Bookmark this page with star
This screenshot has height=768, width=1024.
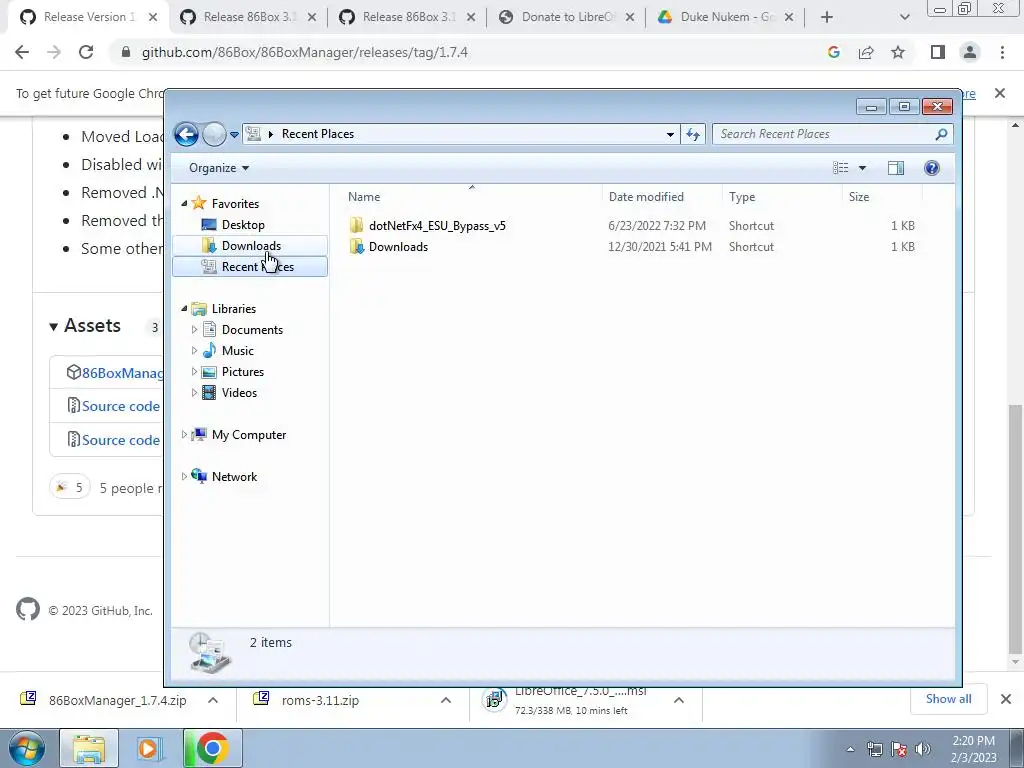[898, 52]
